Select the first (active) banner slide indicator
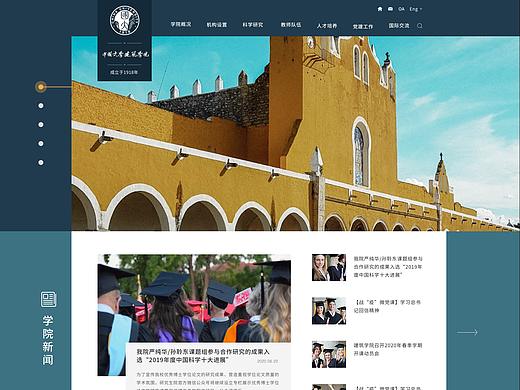520x390 pixels. (x=41, y=87)
